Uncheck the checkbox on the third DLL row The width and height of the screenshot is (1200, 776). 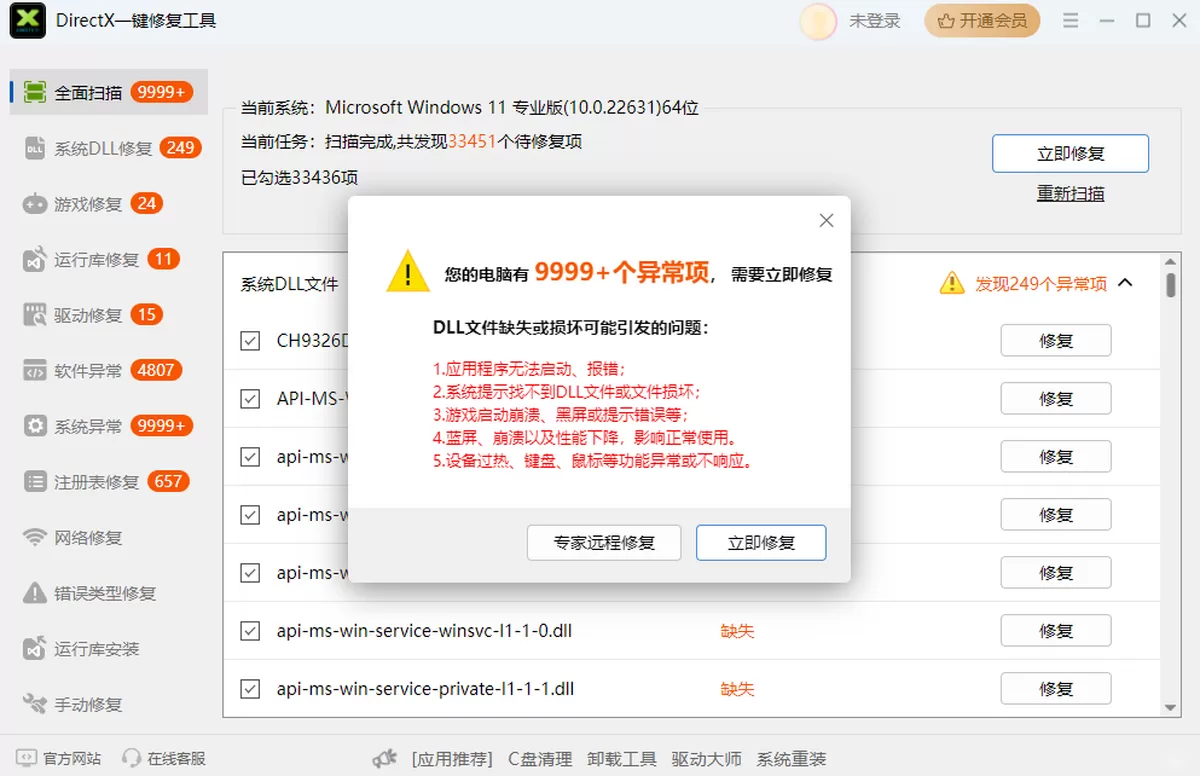(250, 457)
